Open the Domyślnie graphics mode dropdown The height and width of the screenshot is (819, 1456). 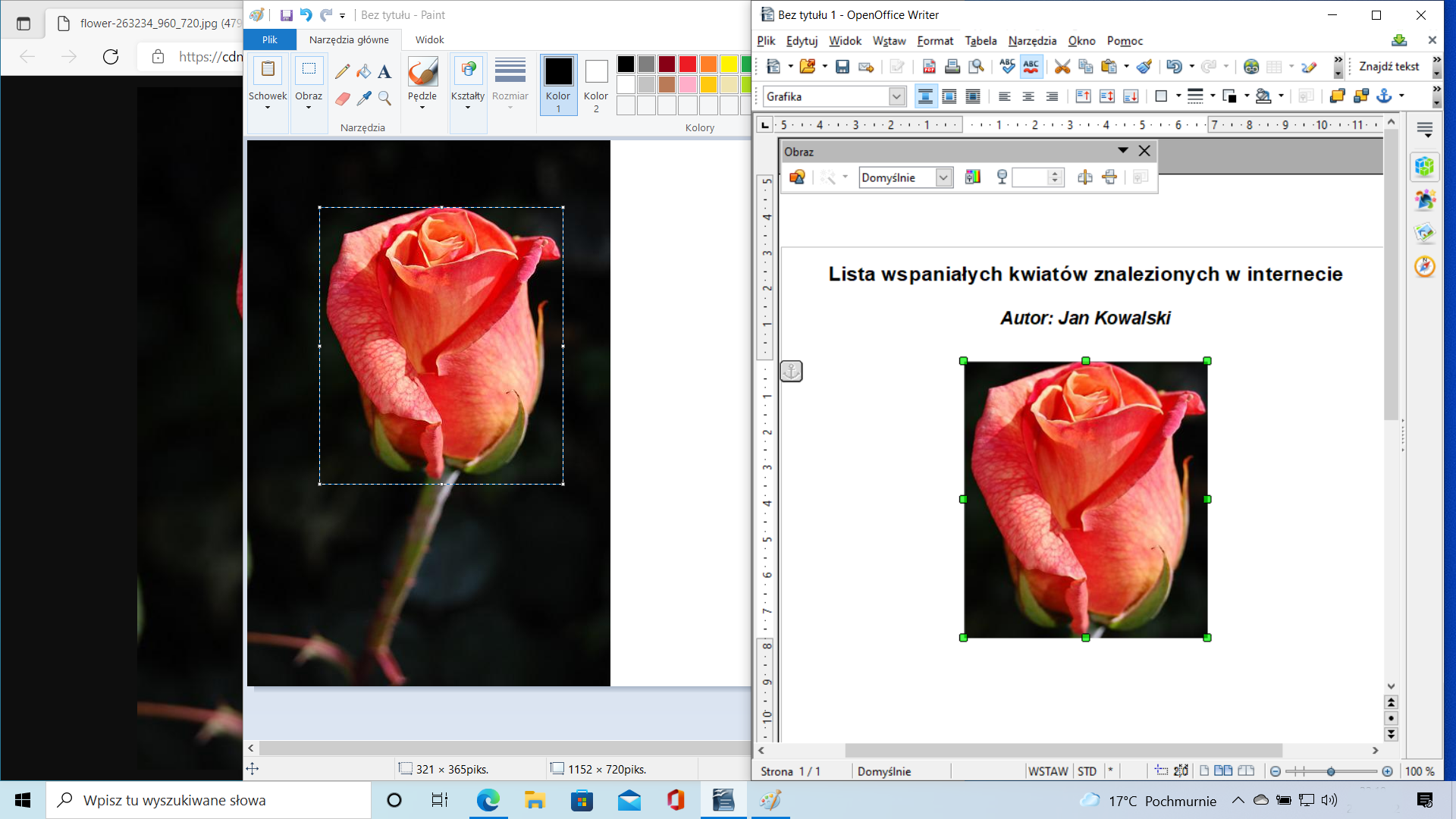[943, 177]
